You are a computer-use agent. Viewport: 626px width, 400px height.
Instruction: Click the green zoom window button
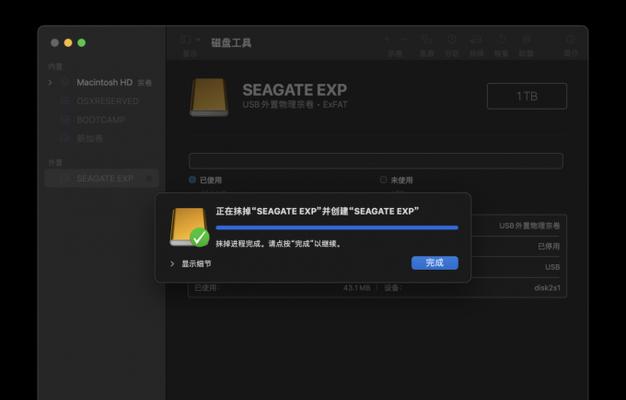[x=81, y=43]
